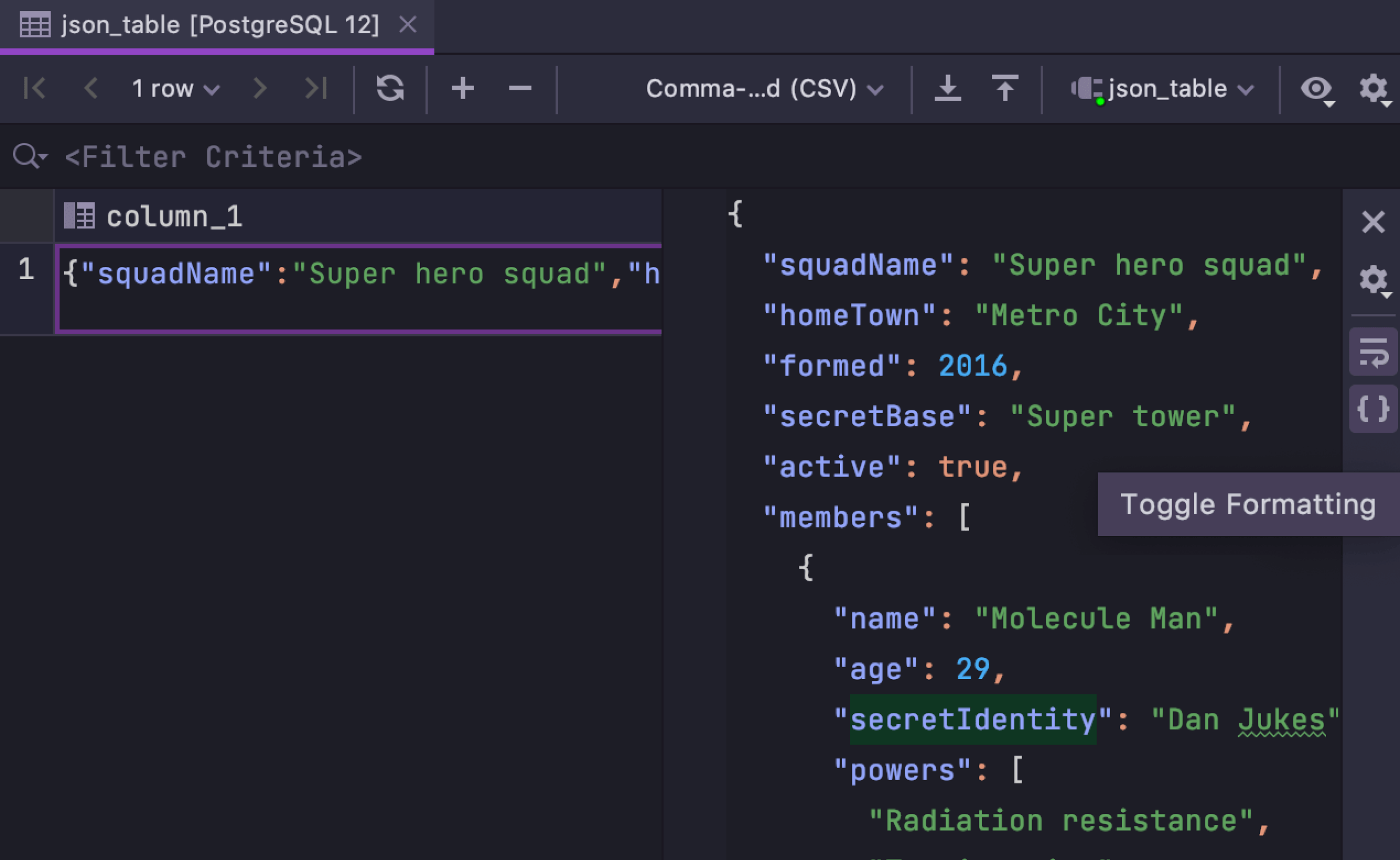
Task: Go to the first page of rows
Action: point(34,88)
